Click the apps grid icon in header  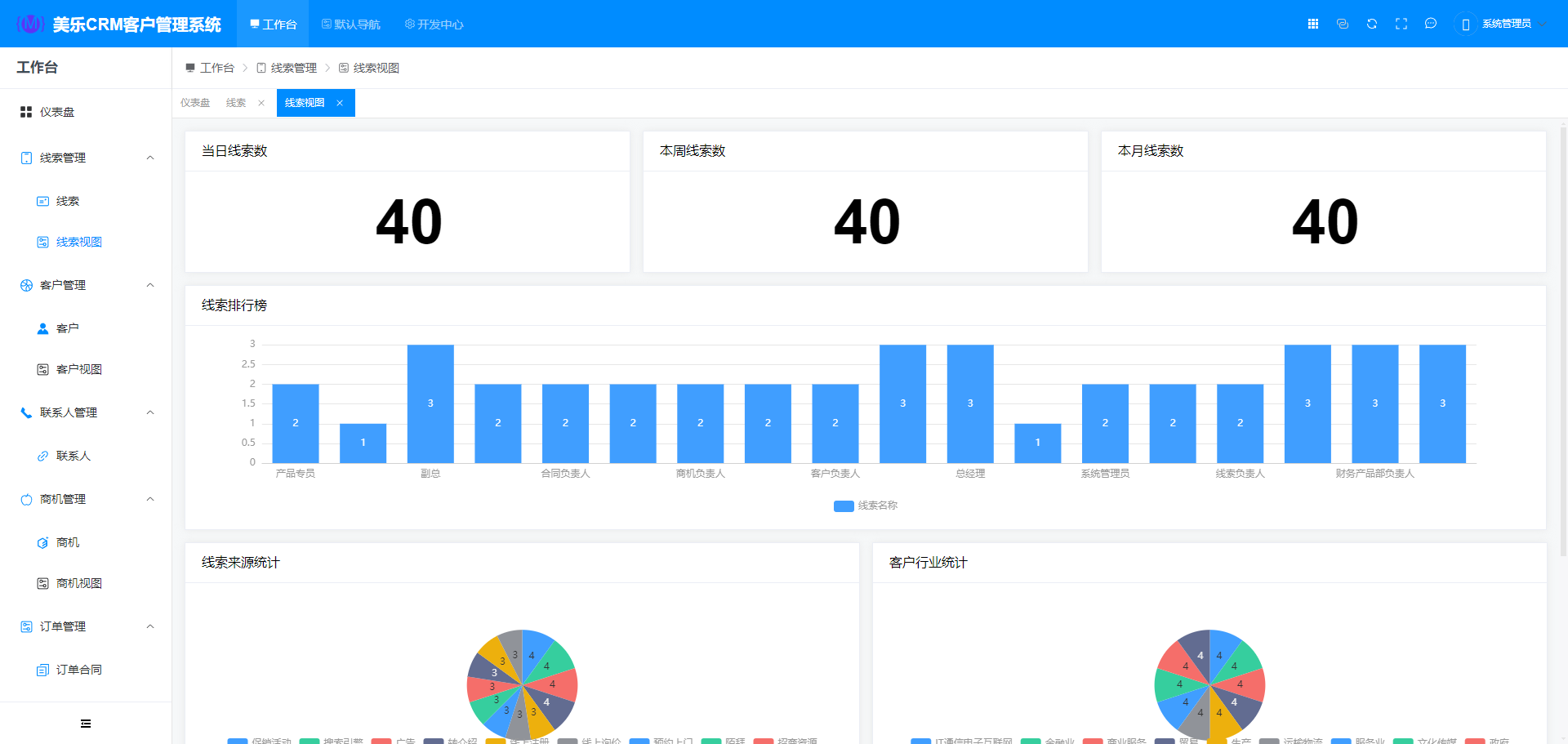point(1313,24)
